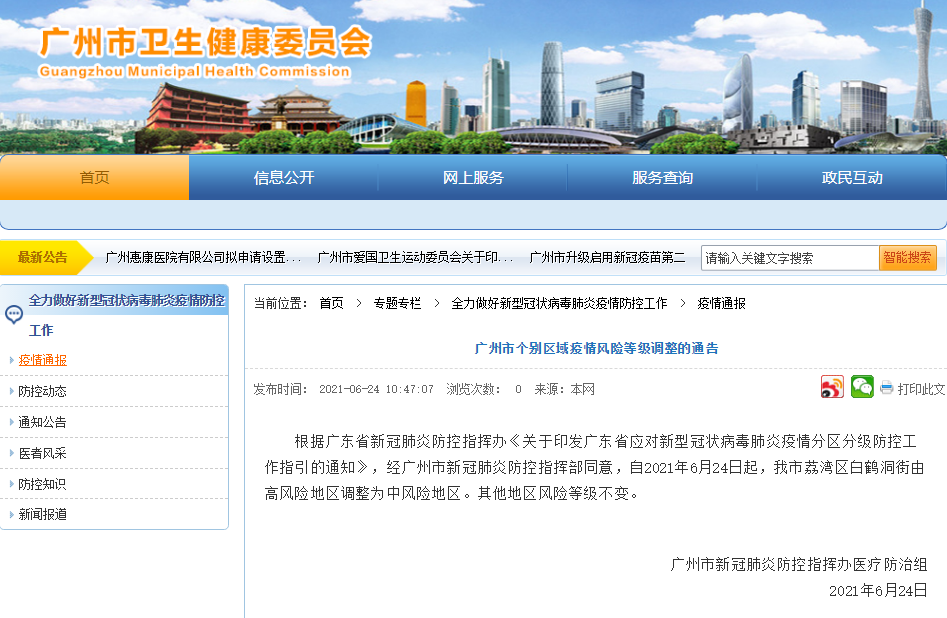The height and width of the screenshot is (618, 947).
Task: Share article via WeChat icon
Action: click(x=862, y=387)
